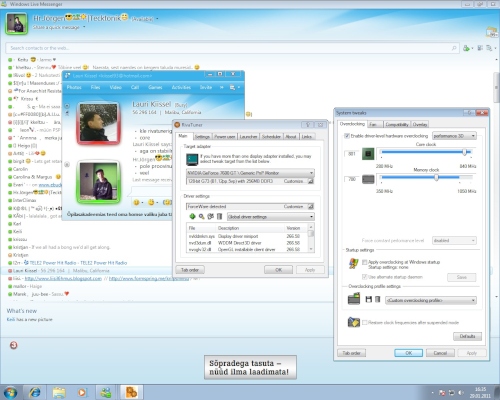
Task: Open Internet Explorer from the taskbar
Action: pos(35,392)
